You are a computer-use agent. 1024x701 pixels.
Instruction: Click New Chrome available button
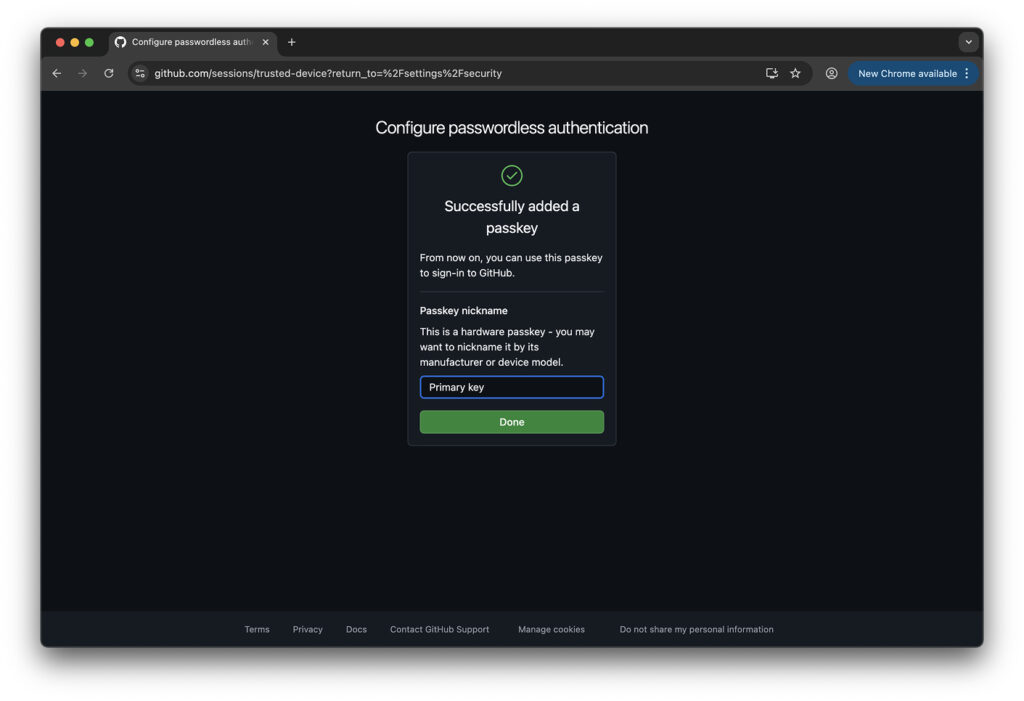[x=912, y=73]
